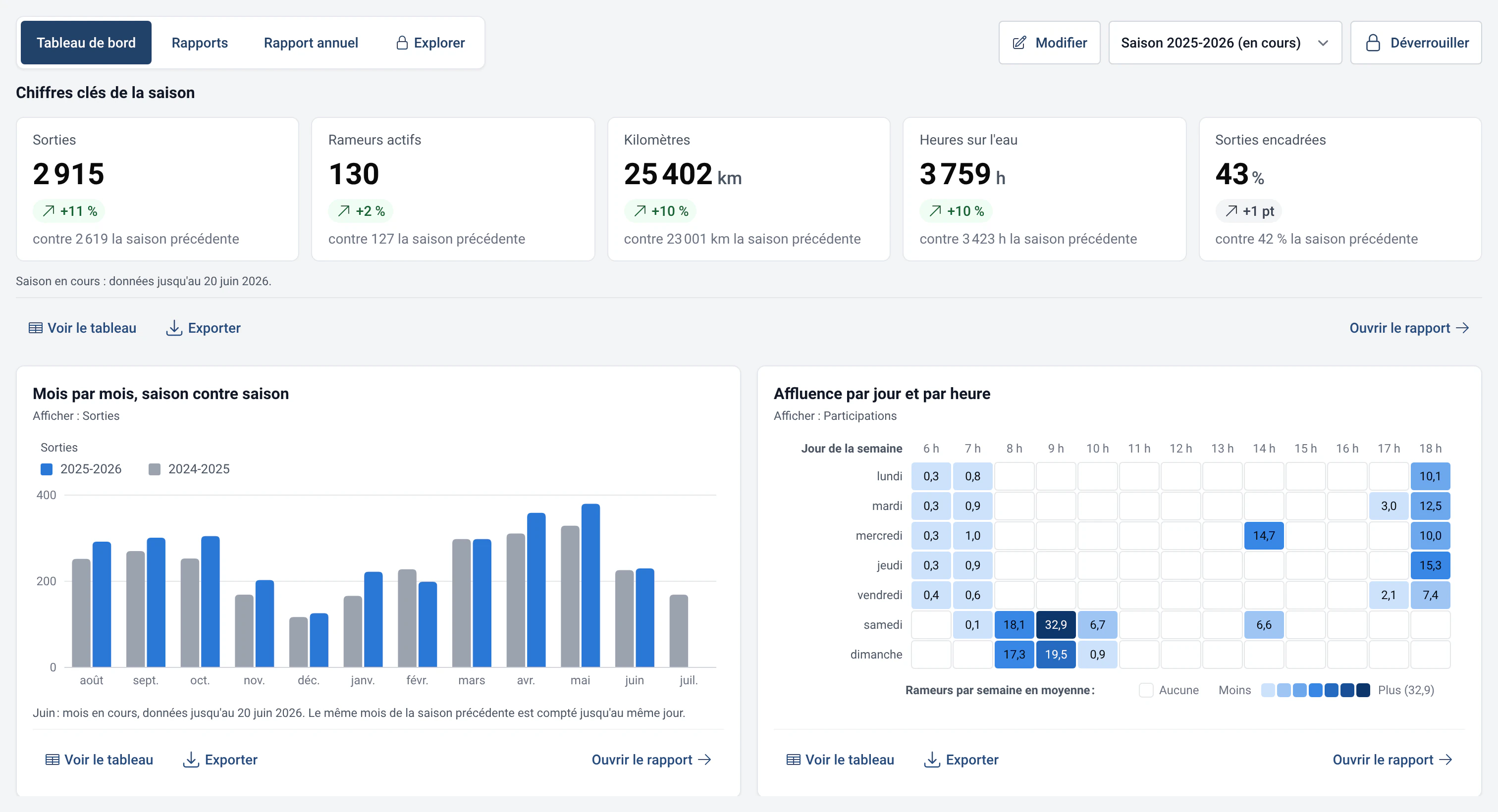This screenshot has height=812, width=1498.
Task: Click the Modifier pencil icon
Action: [1019, 43]
